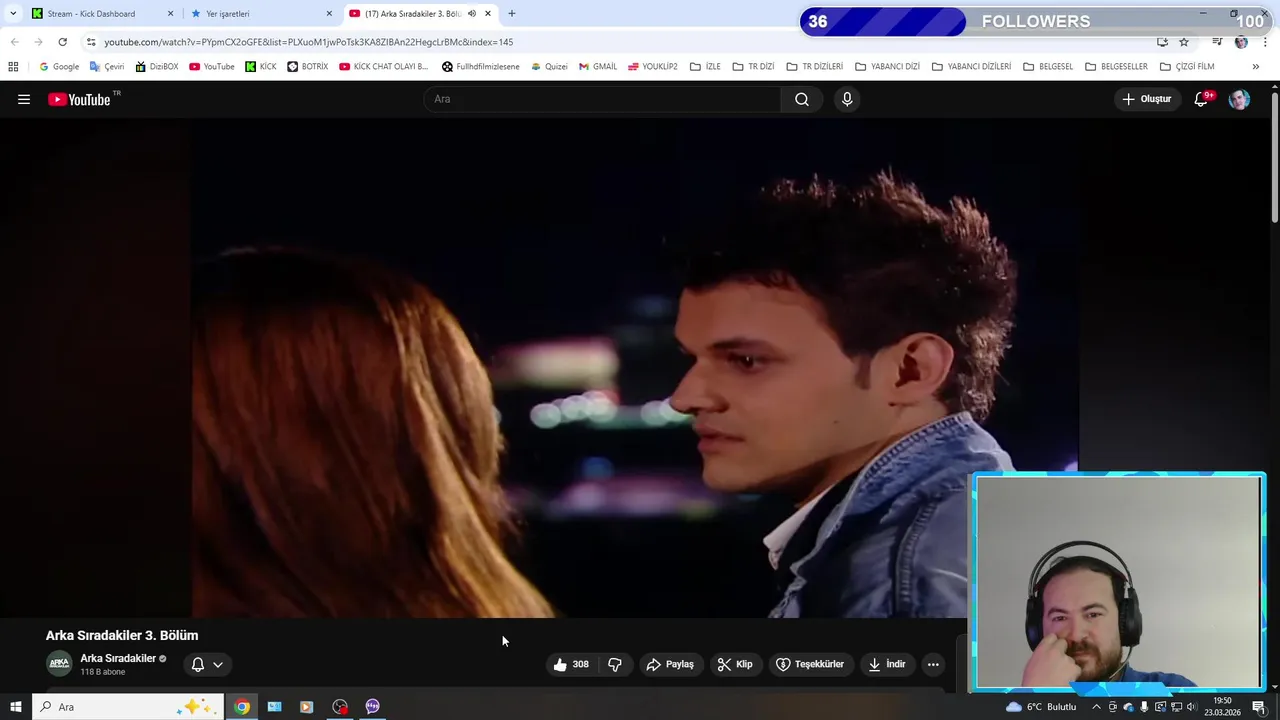This screenshot has height=720, width=1280.
Task: Open the BELGESEL bookmarks folder
Action: point(1047,66)
